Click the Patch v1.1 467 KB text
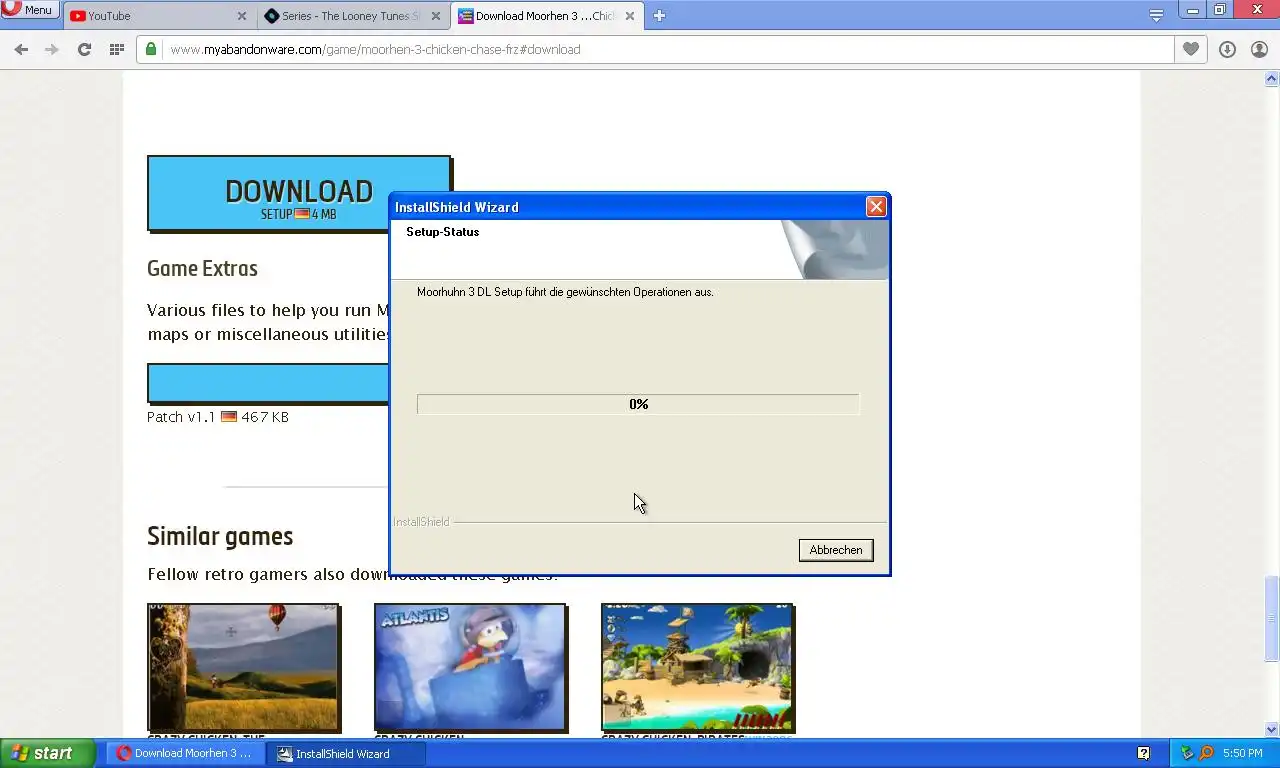Image resolution: width=1280 pixels, height=768 pixels. 218,417
